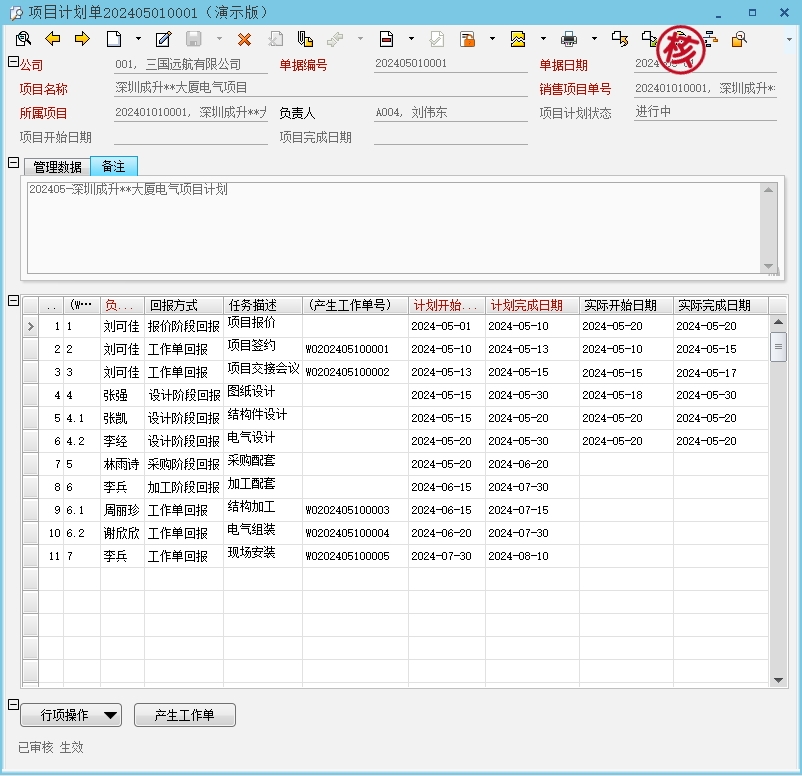
Task: Collapse the header section beside 公司
Action: (14, 62)
